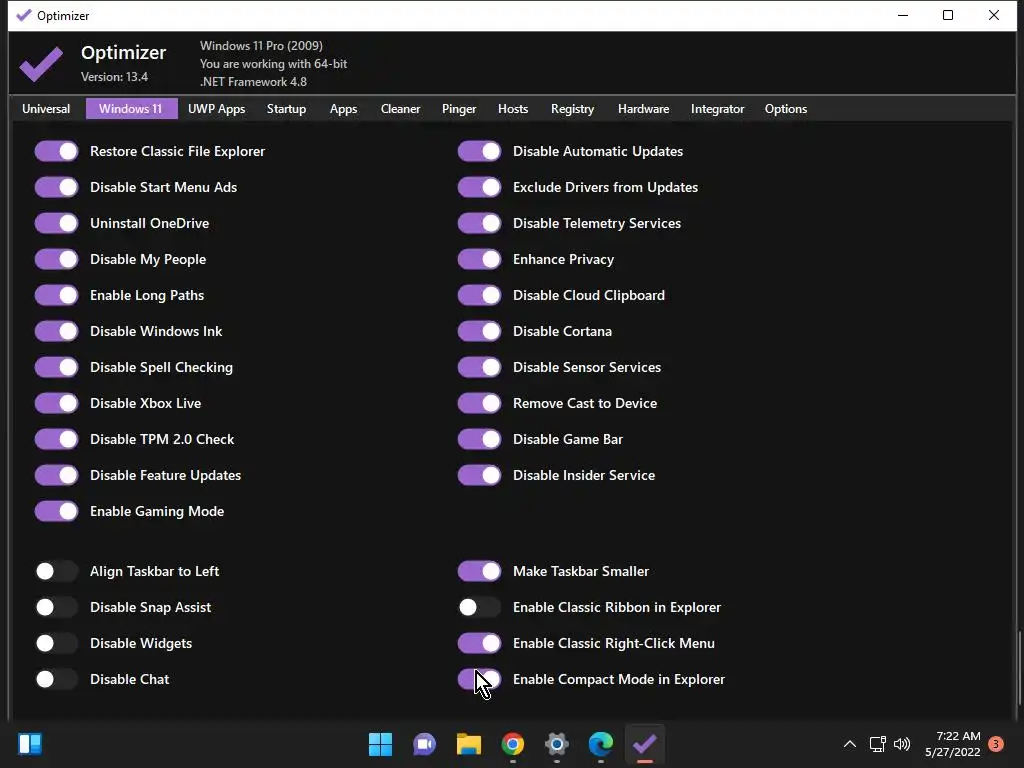Turn off Enhance Privacy switch

pyautogui.click(x=479, y=259)
